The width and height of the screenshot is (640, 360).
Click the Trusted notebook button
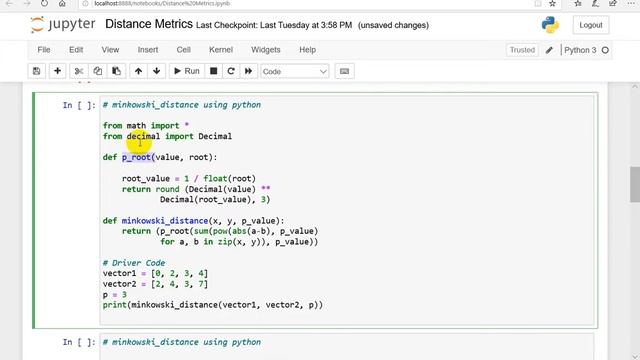[522, 50]
